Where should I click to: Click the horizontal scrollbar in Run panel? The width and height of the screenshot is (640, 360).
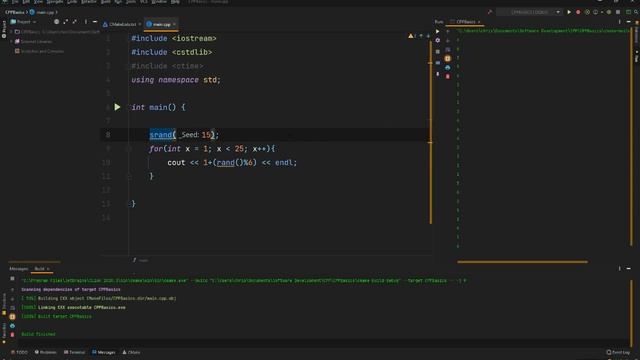(522, 262)
